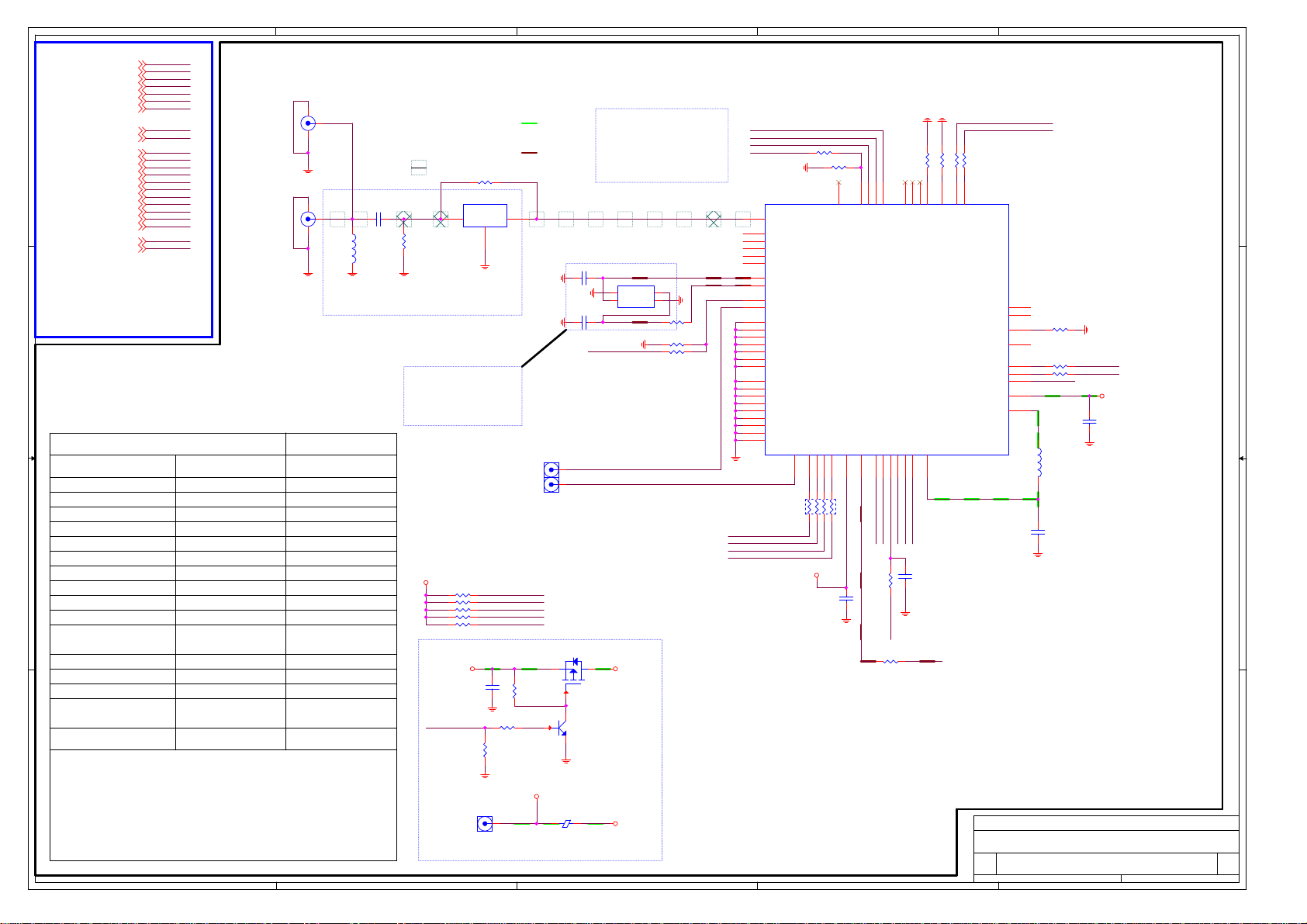Image resolution: width=1307 pixels, height=924 pixels.
Task: Select the upper pin of the two-pin header
Action: coord(551,469)
